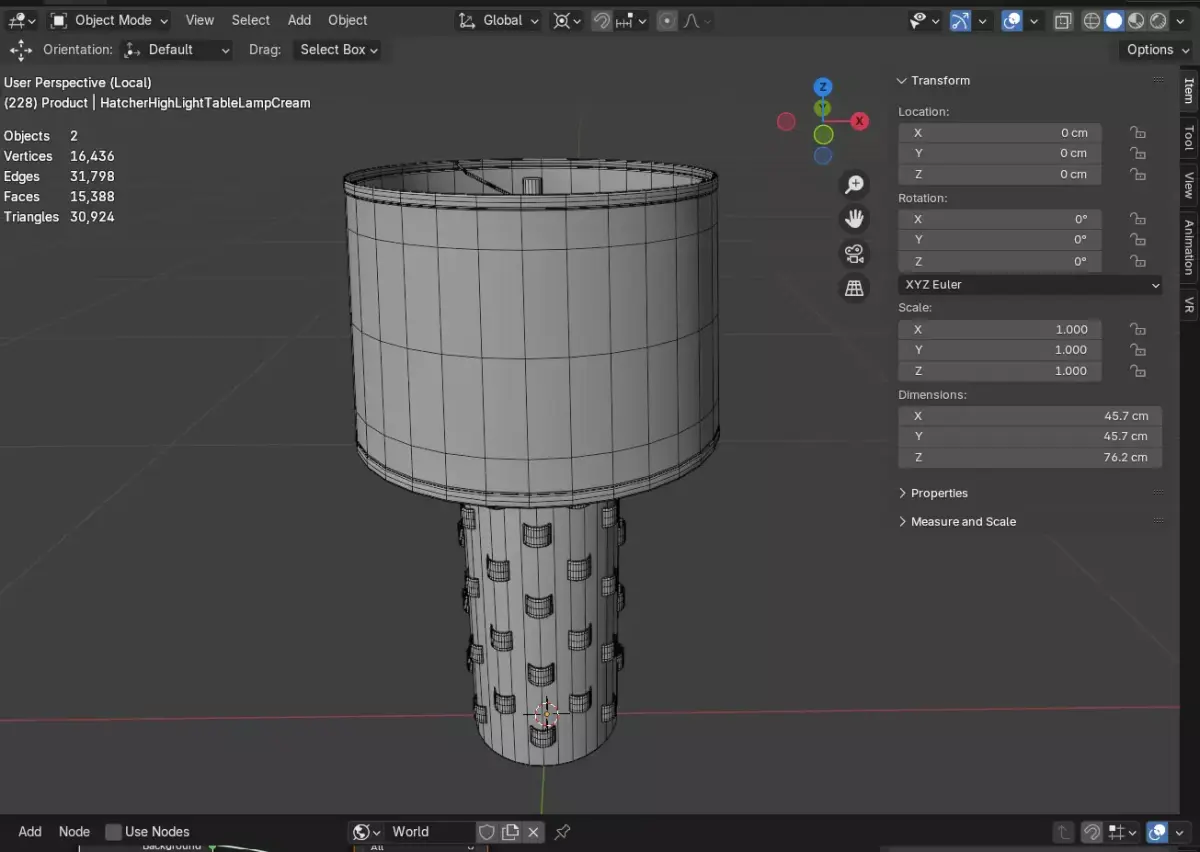Toggle the Show Overlays button
The height and width of the screenshot is (852, 1200).
point(1012,20)
